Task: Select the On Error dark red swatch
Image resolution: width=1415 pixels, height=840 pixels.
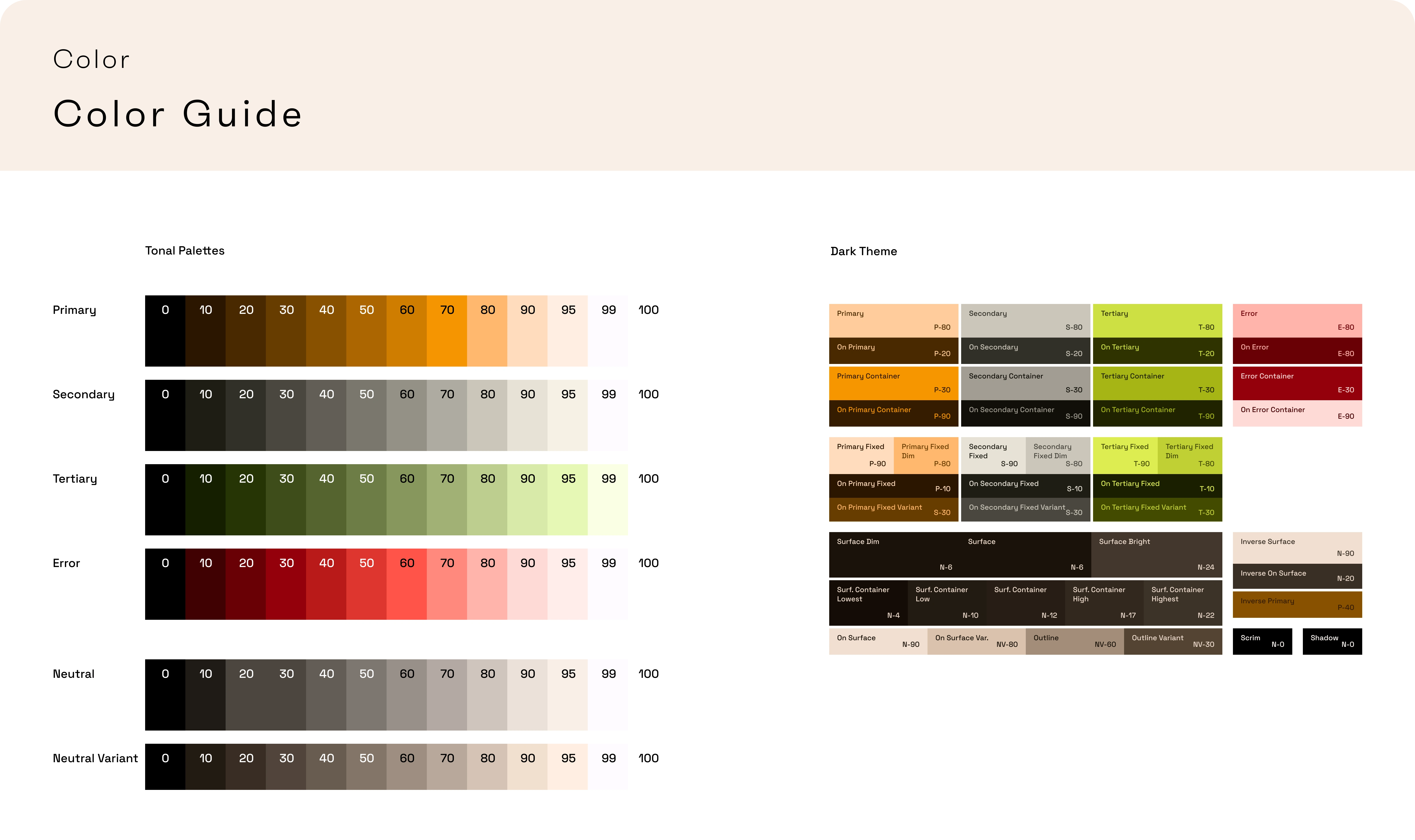Action: pos(1297,351)
